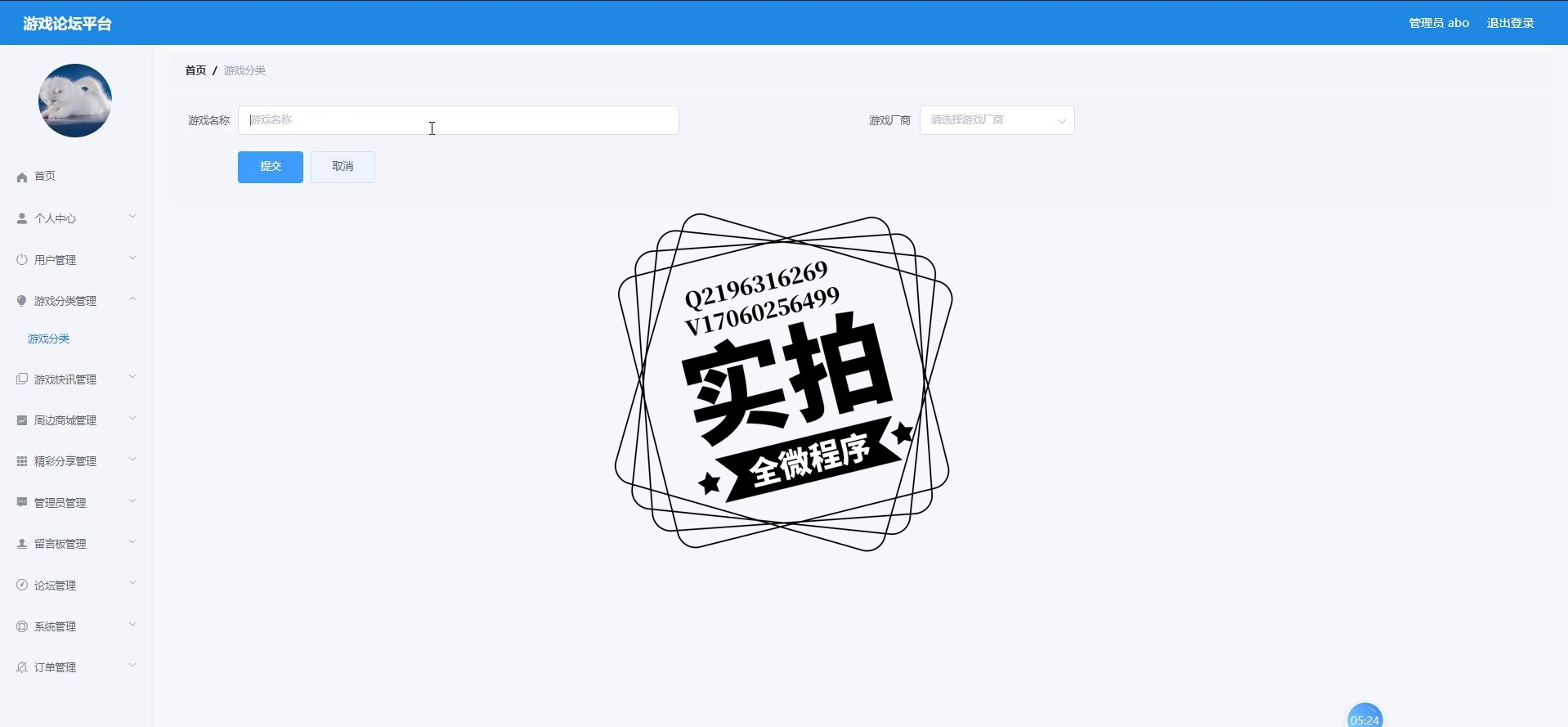Click the person icon for 个人中心

pyautogui.click(x=22, y=218)
